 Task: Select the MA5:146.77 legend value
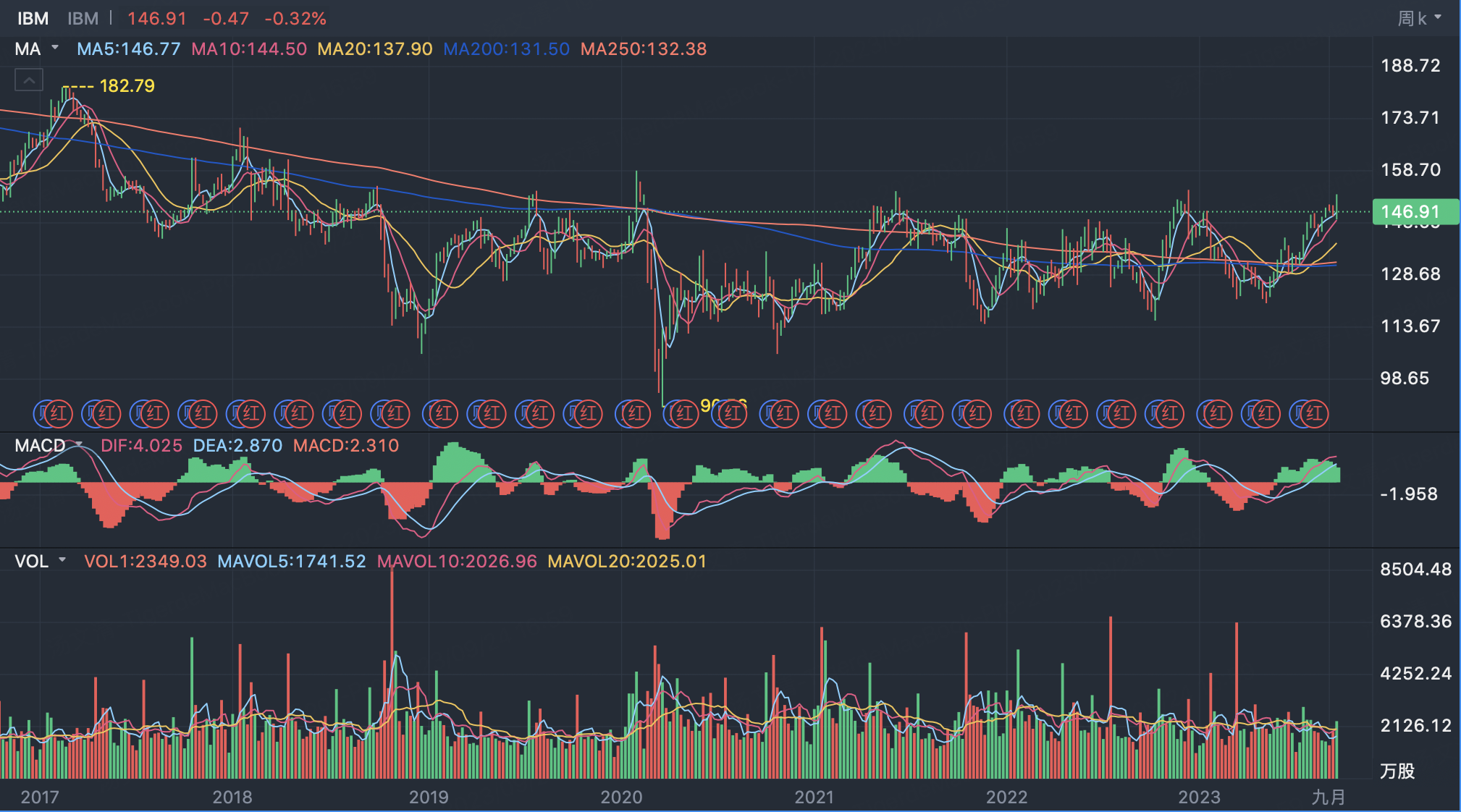pyautogui.click(x=129, y=49)
